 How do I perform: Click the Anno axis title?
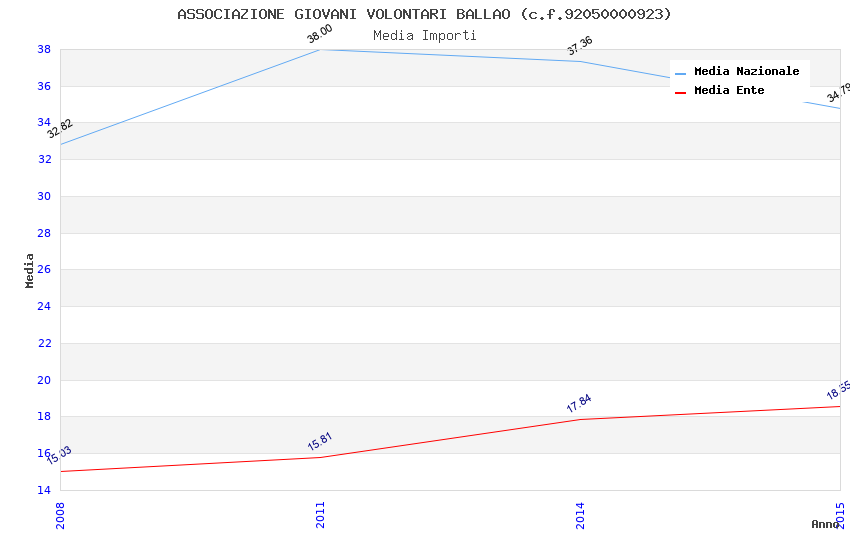point(825,524)
